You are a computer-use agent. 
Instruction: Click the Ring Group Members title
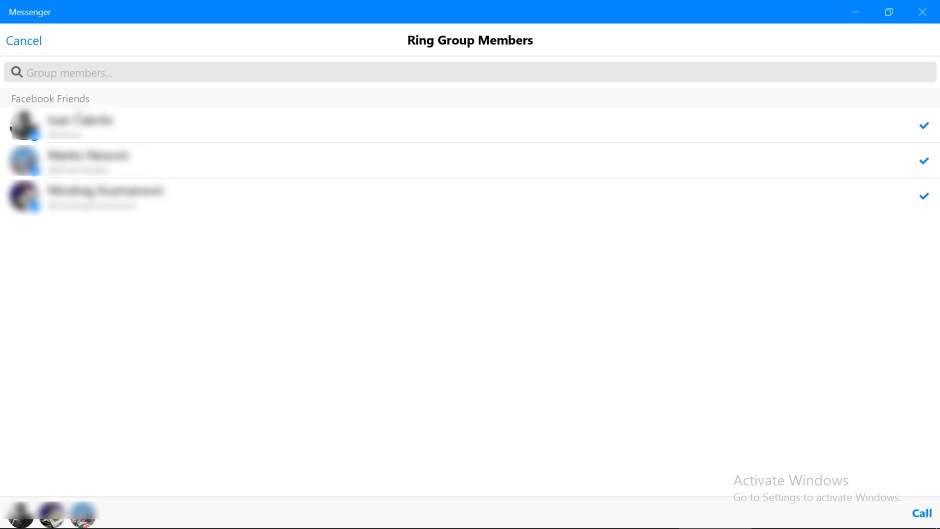pos(470,41)
